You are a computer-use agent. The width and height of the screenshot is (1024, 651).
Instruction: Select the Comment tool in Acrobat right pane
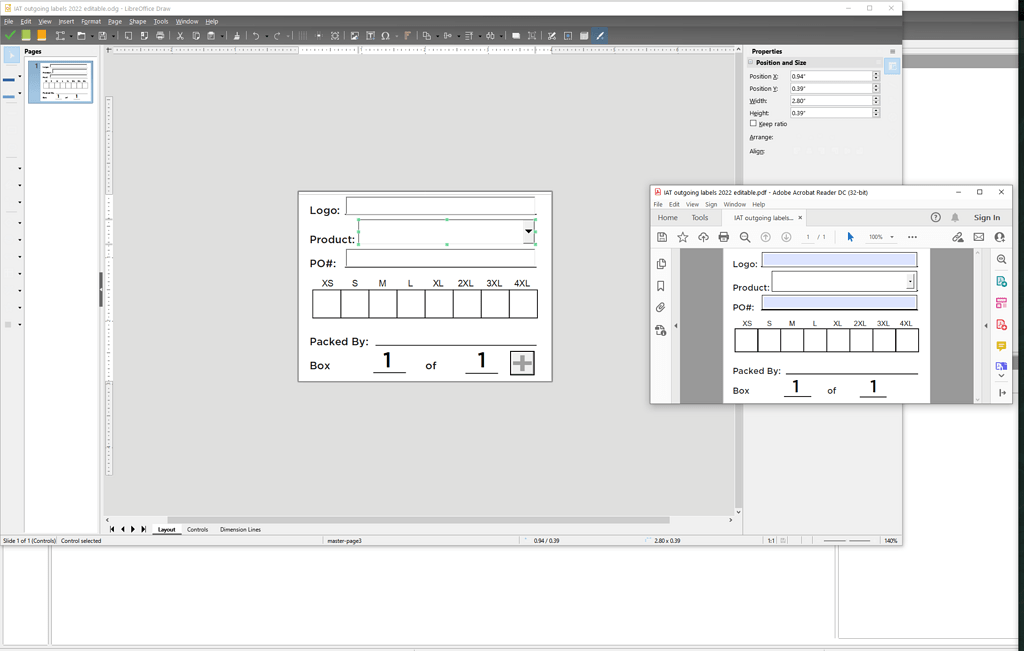click(x=1001, y=345)
